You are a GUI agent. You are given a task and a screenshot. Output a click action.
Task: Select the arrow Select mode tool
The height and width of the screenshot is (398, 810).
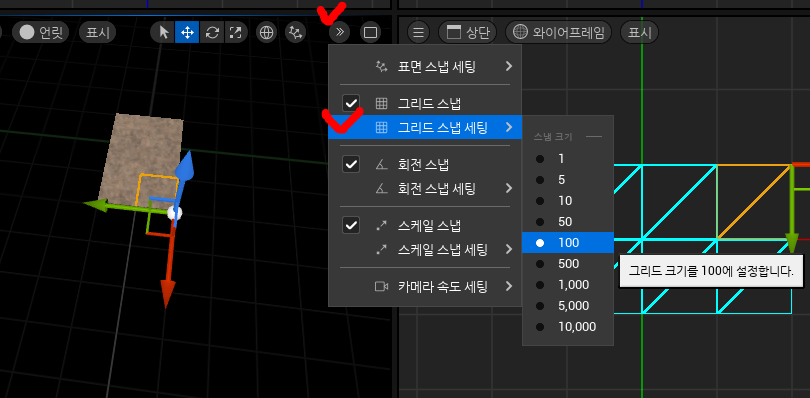coord(164,33)
